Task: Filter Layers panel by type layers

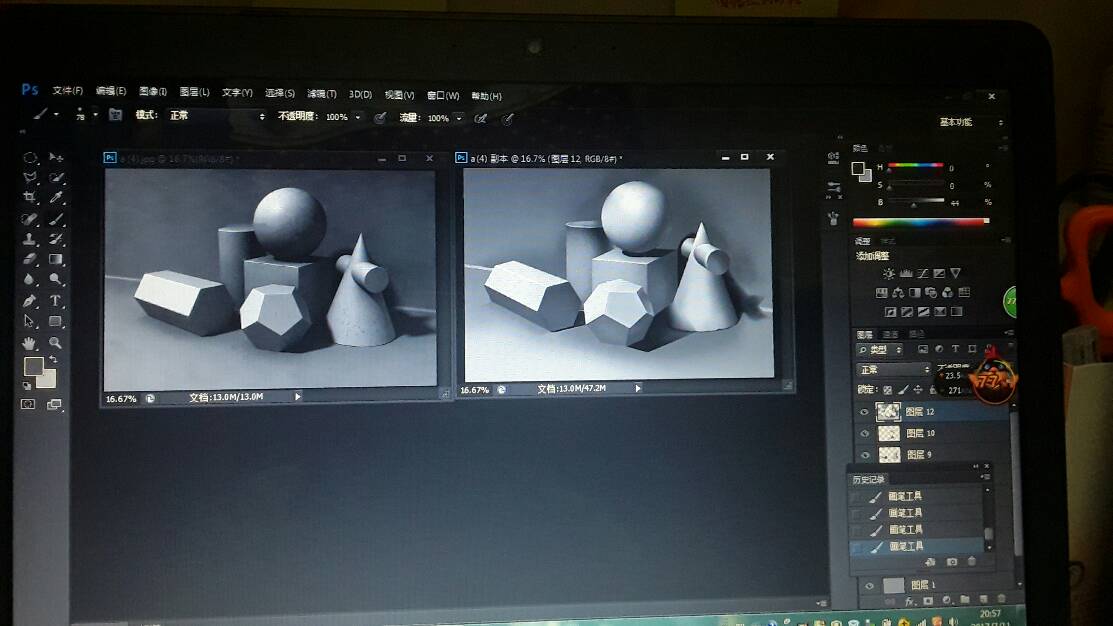Action: point(955,349)
